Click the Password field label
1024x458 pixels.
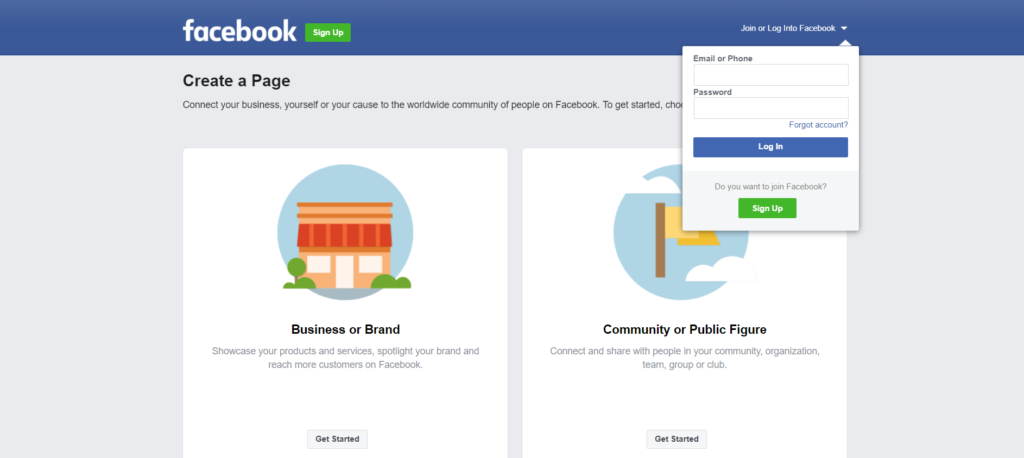712,92
